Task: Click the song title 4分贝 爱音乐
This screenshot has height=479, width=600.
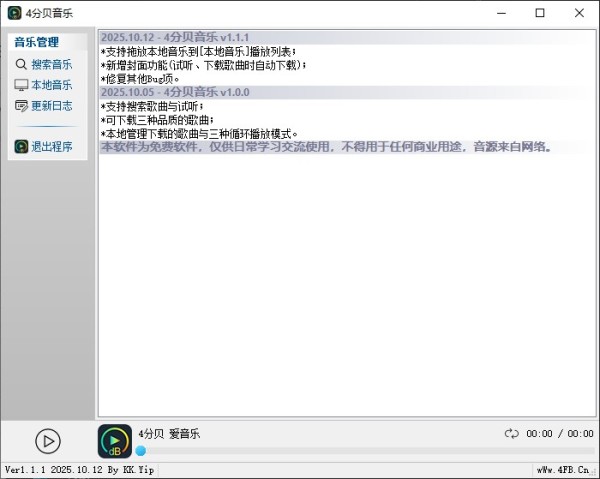Action: (x=169, y=434)
